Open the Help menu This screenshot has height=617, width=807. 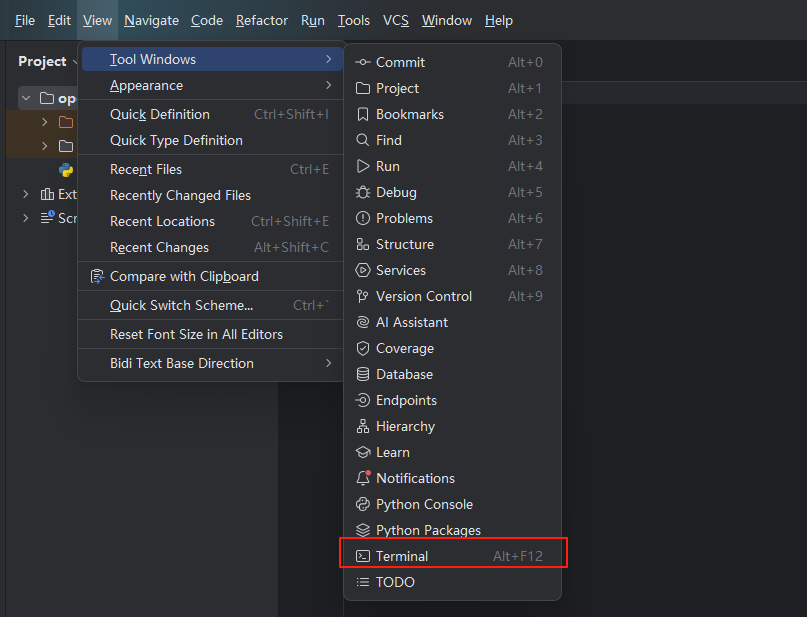[x=499, y=21]
